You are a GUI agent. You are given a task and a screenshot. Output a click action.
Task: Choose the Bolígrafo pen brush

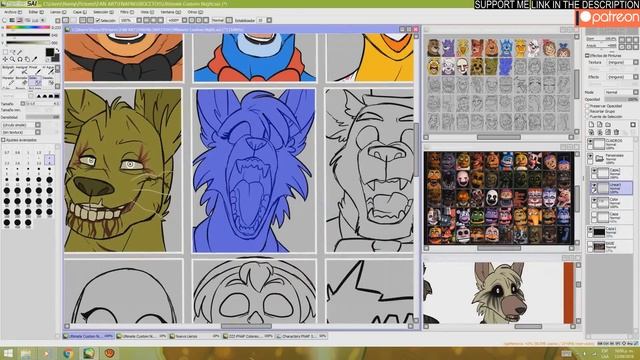pos(8,70)
